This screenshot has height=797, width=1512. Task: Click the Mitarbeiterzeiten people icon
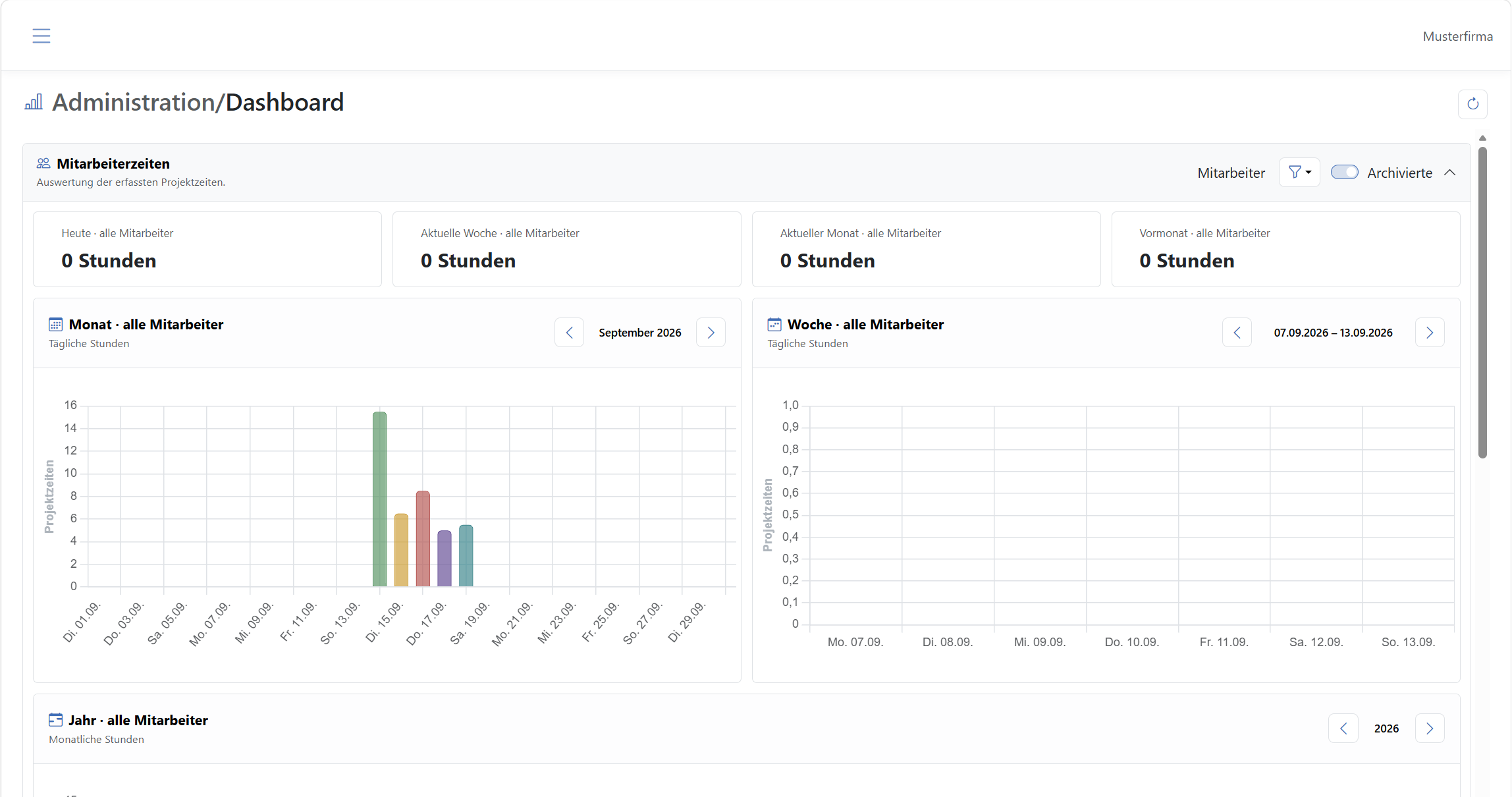click(x=43, y=163)
